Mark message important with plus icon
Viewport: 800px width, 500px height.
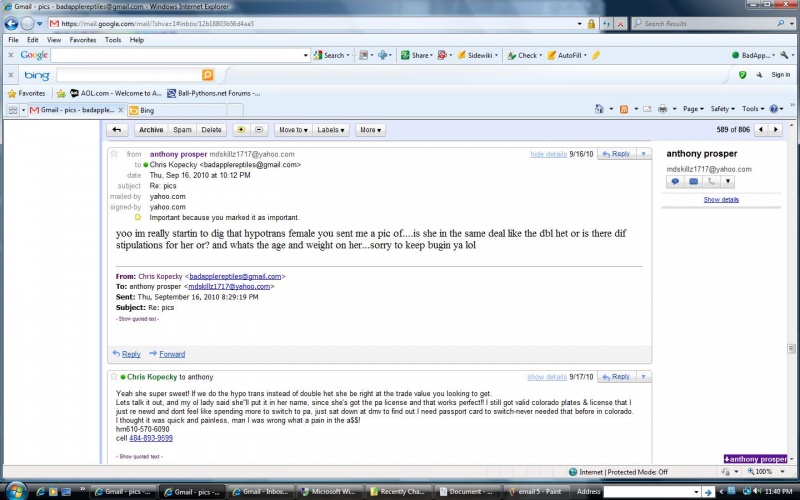(241, 130)
